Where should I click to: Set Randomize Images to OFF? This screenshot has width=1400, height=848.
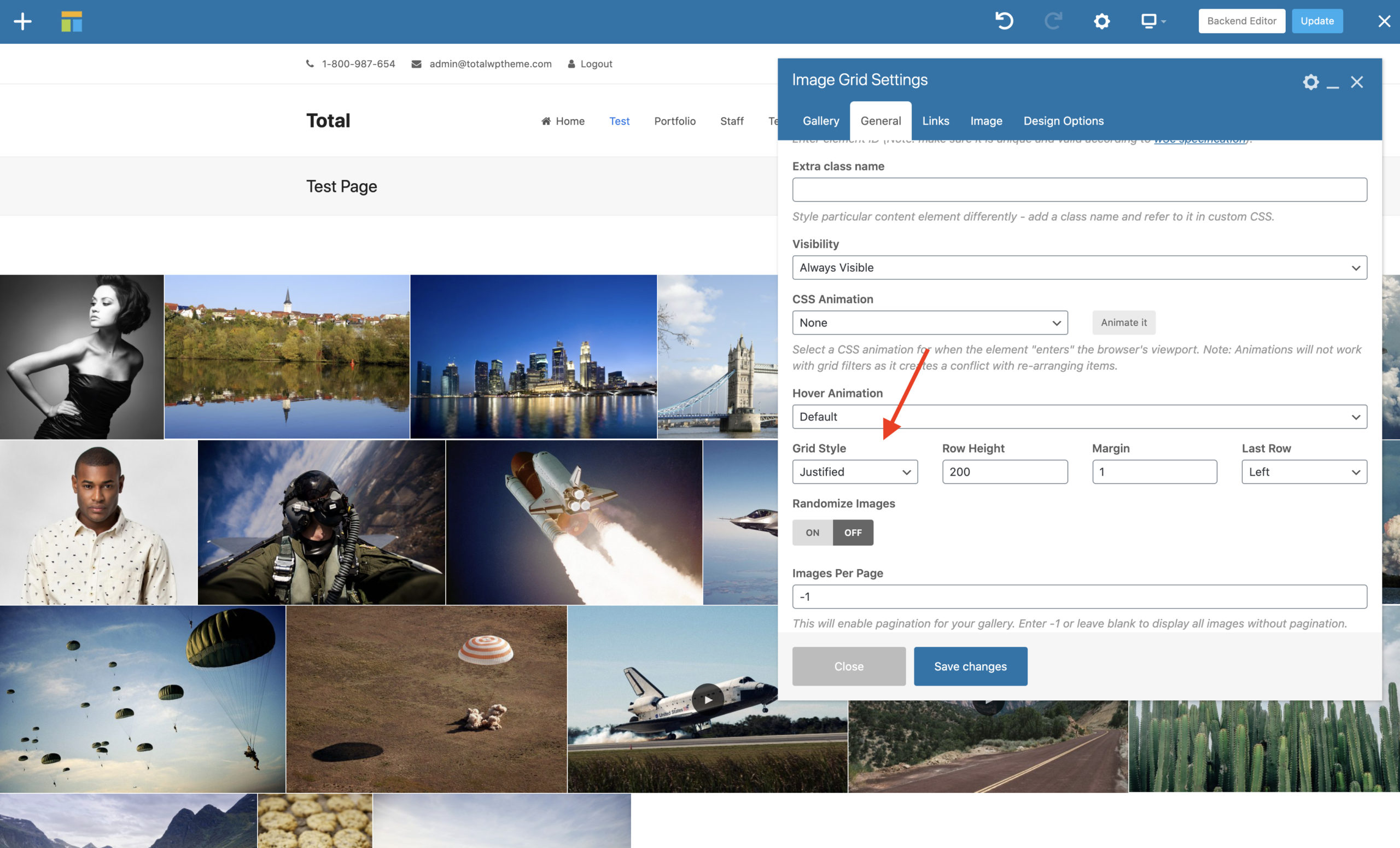coord(853,533)
